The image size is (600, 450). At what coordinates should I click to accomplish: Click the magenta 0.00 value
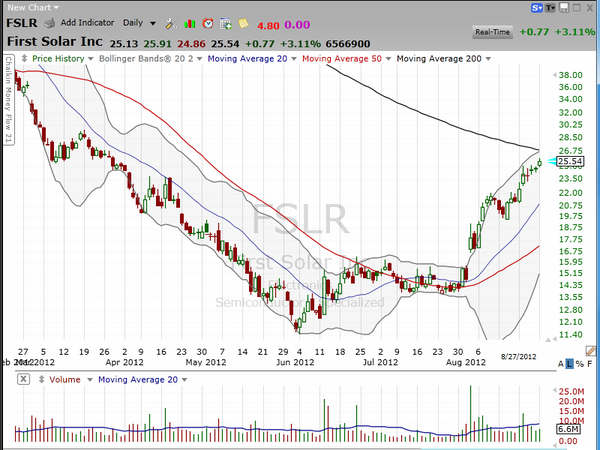pyautogui.click(x=297, y=25)
